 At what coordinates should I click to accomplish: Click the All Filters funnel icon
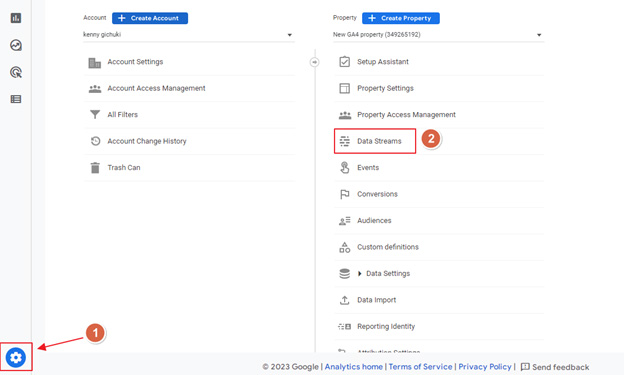pos(95,115)
